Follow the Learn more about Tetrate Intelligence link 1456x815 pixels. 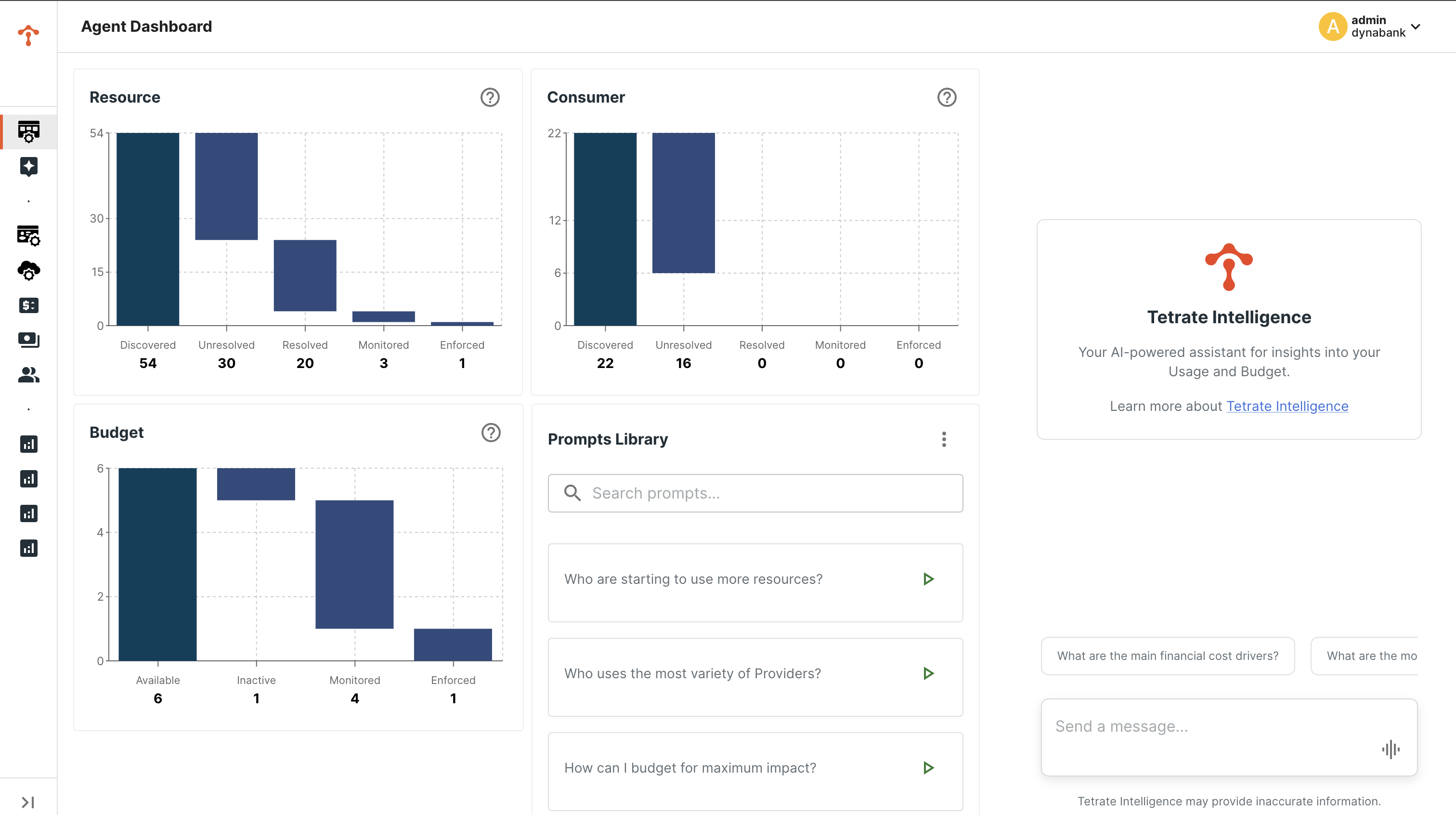pyautogui.click(x=1287, y=406)
